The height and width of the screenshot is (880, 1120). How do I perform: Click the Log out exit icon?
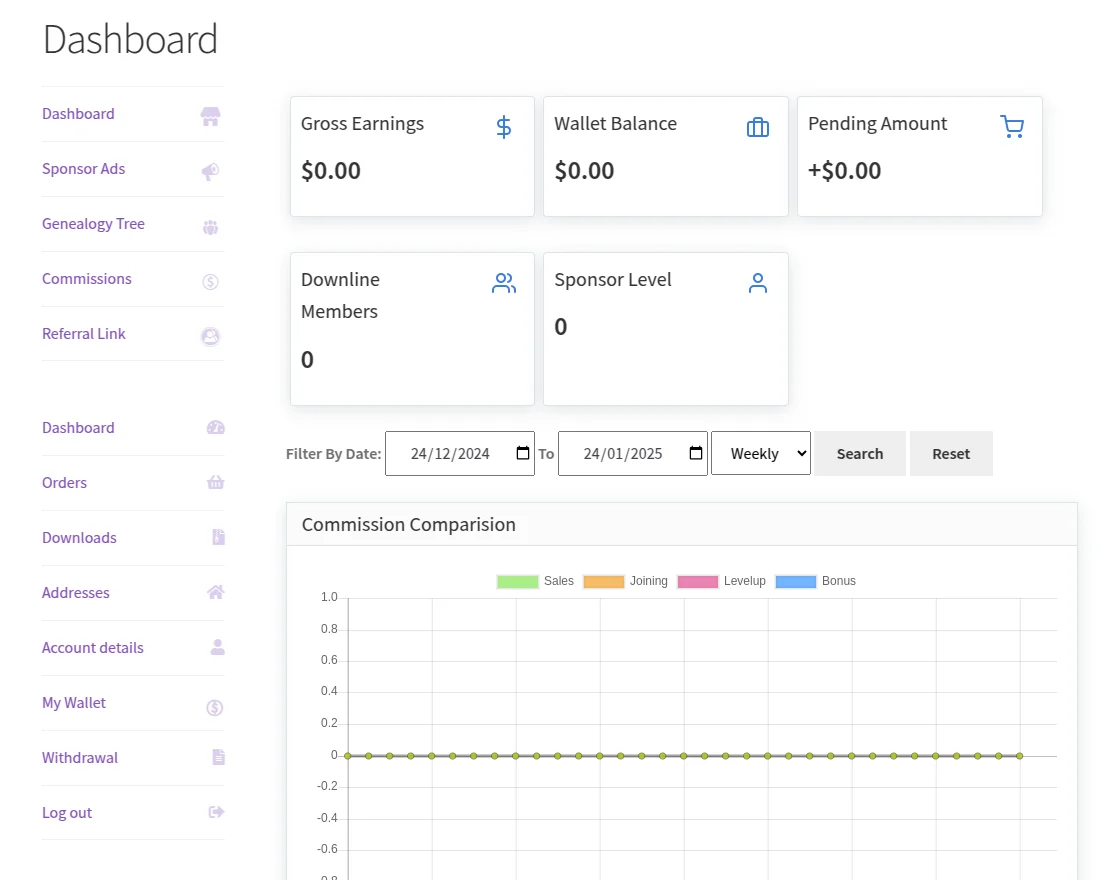[x=216, y=812]
